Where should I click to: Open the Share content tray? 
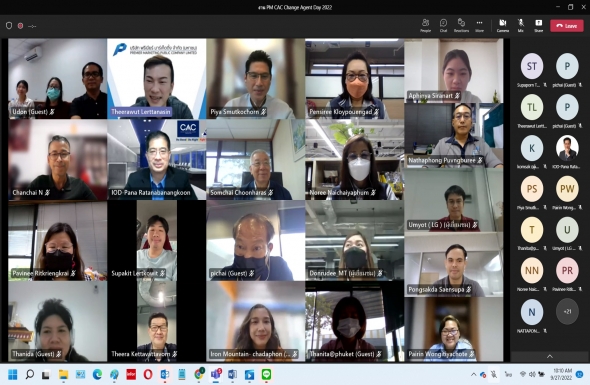pyautogui.click(x=538, y=26)
